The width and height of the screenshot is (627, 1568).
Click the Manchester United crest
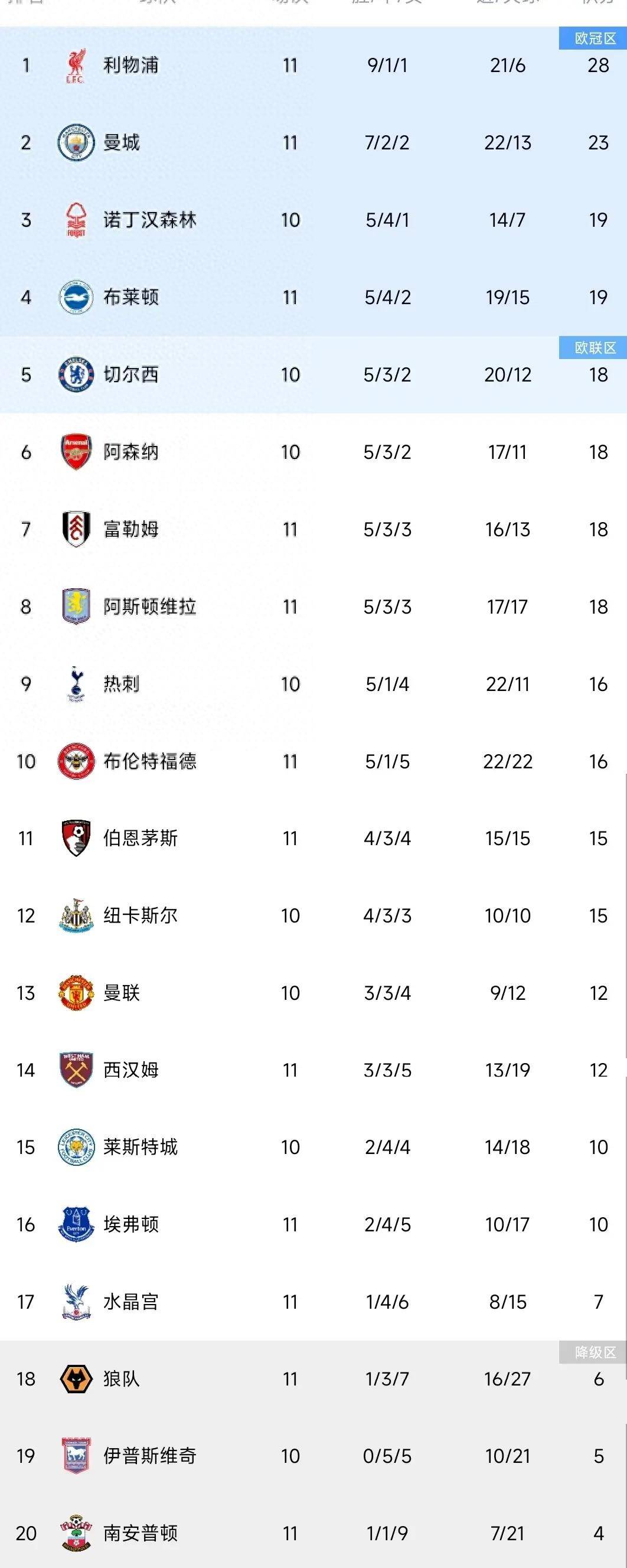point(76,992)
